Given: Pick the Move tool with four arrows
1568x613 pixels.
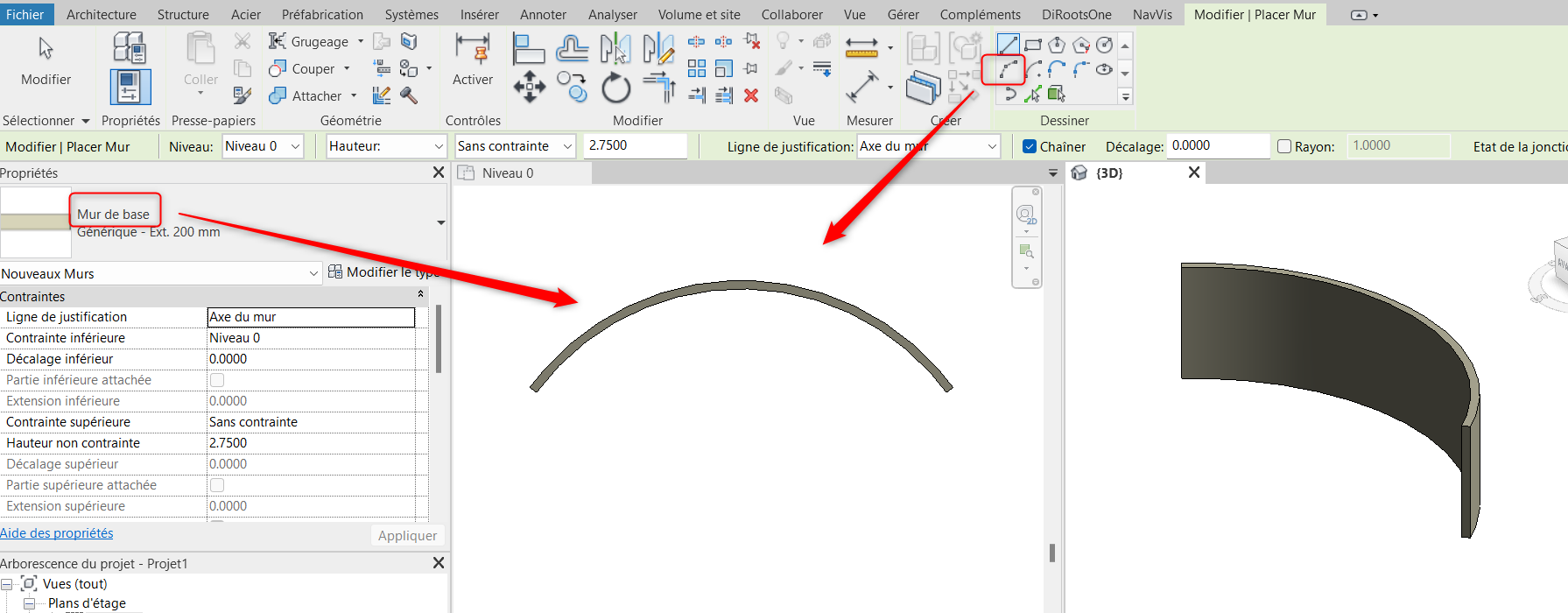Looking at the screenshot, I should tap(529, 88).
